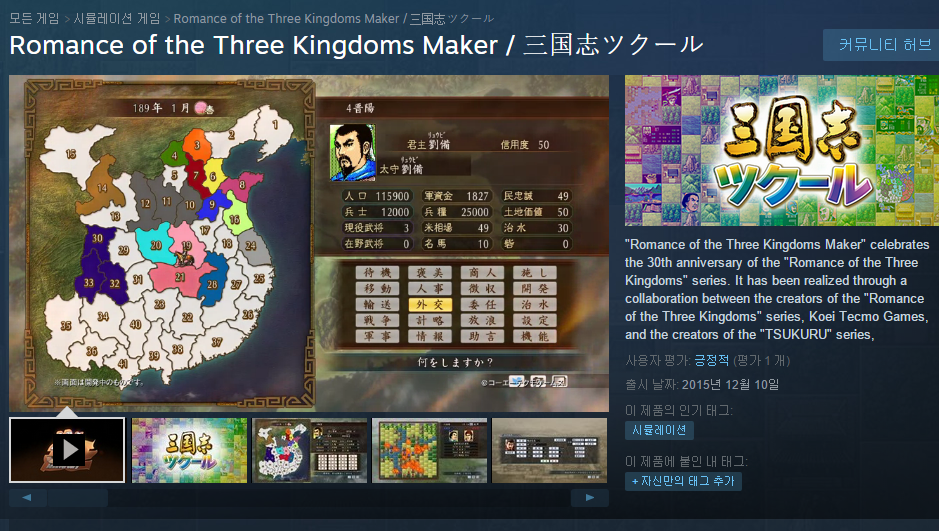This screenshot has height=531, width=939.
Task: Click the left arrow of thumbnail scrollbar
Action: [x=27, y=497]
